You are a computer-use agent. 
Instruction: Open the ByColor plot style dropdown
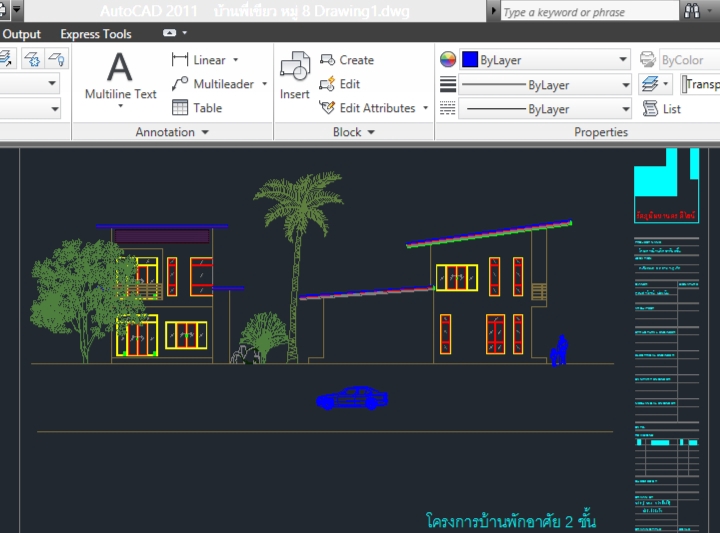coord(689,60)
